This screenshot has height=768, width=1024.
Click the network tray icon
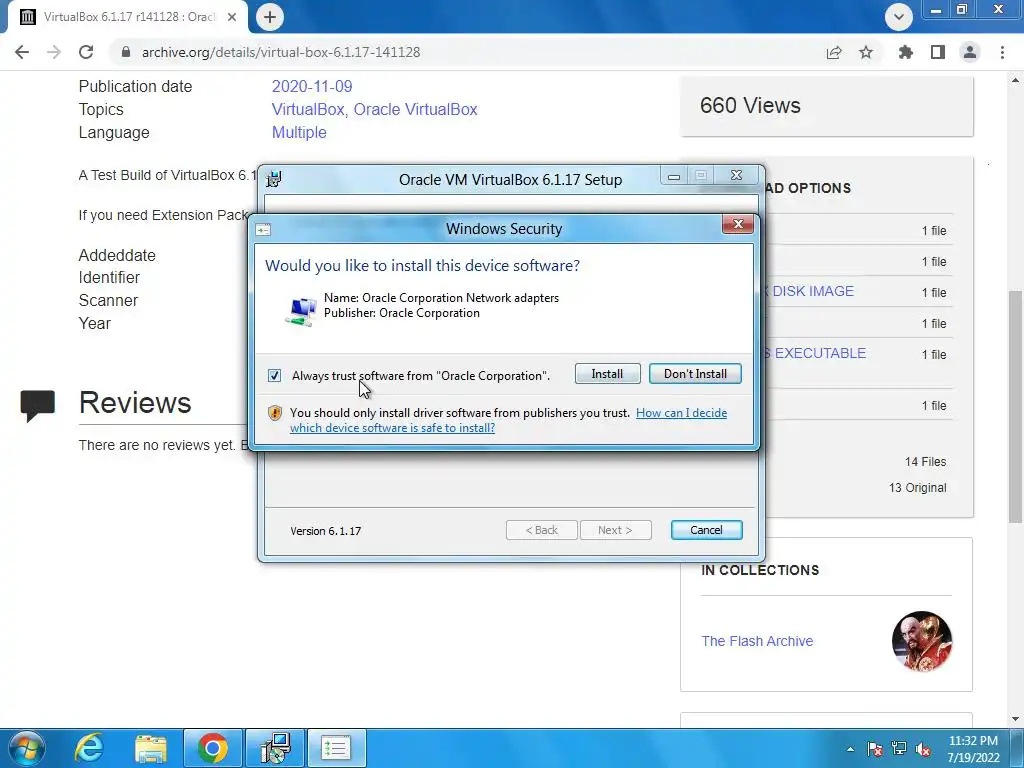[899, 748]
